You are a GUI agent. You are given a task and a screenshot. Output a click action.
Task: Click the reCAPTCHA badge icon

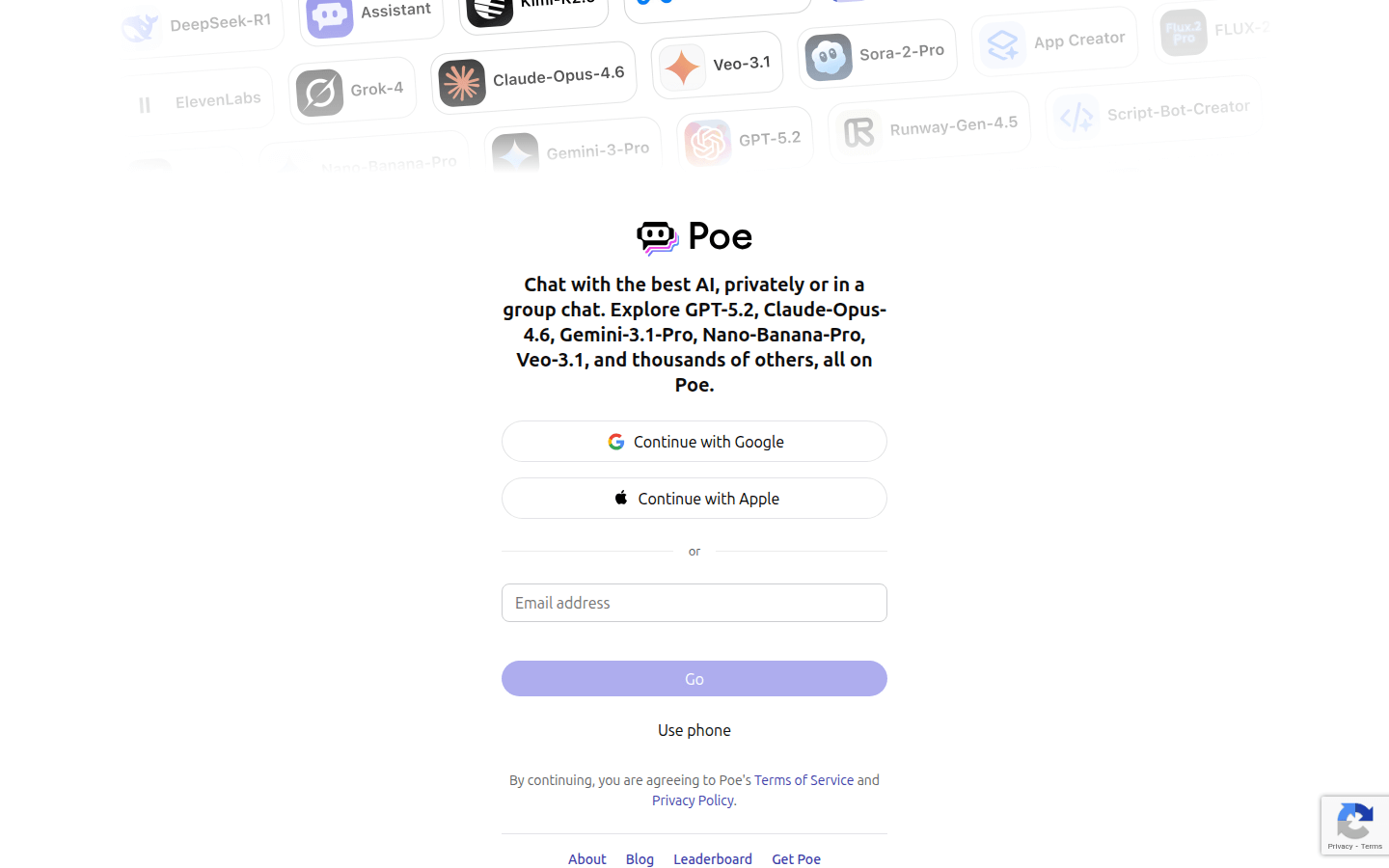(1354, 823)
